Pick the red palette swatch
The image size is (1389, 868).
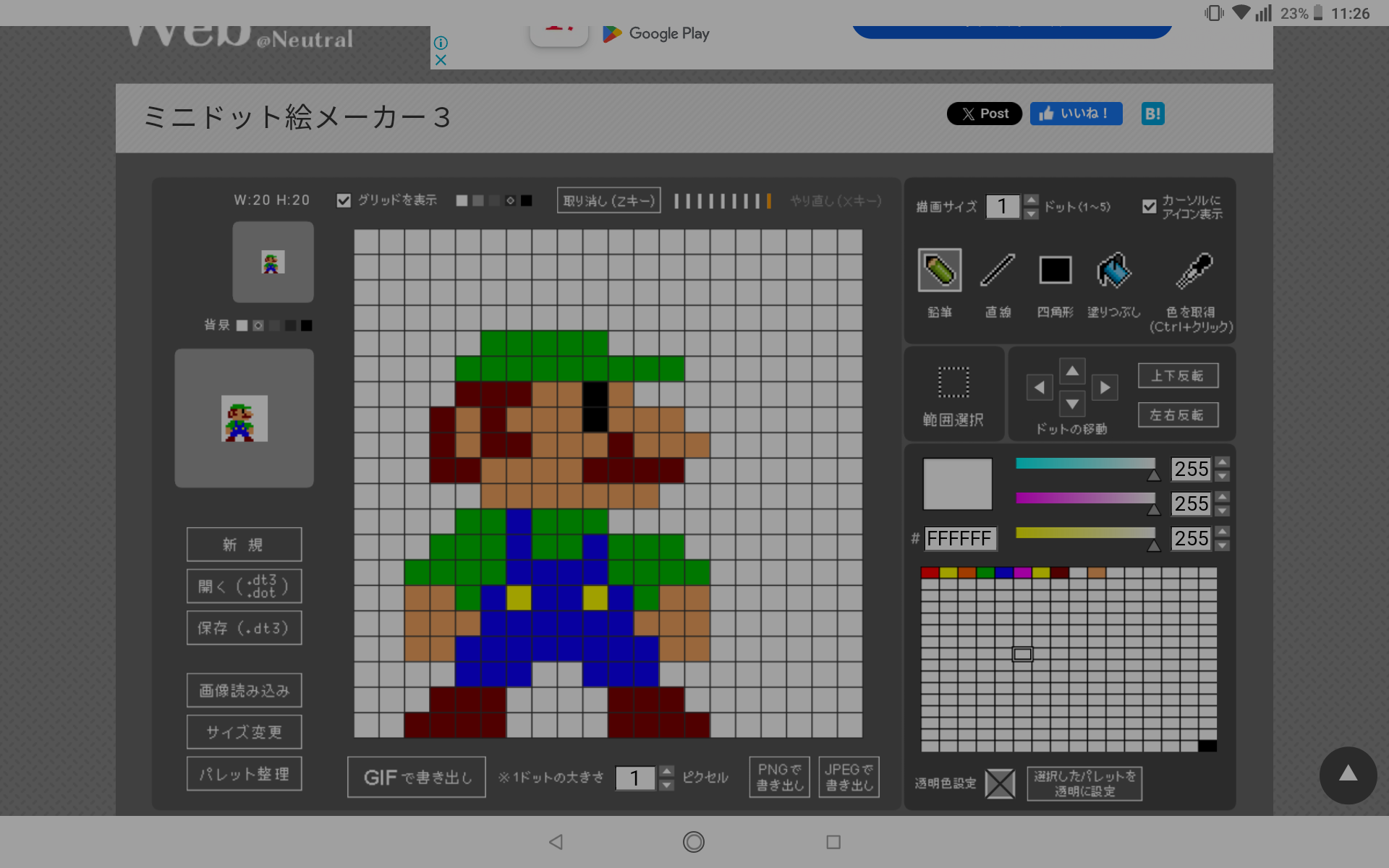click(x=930, y=573)
